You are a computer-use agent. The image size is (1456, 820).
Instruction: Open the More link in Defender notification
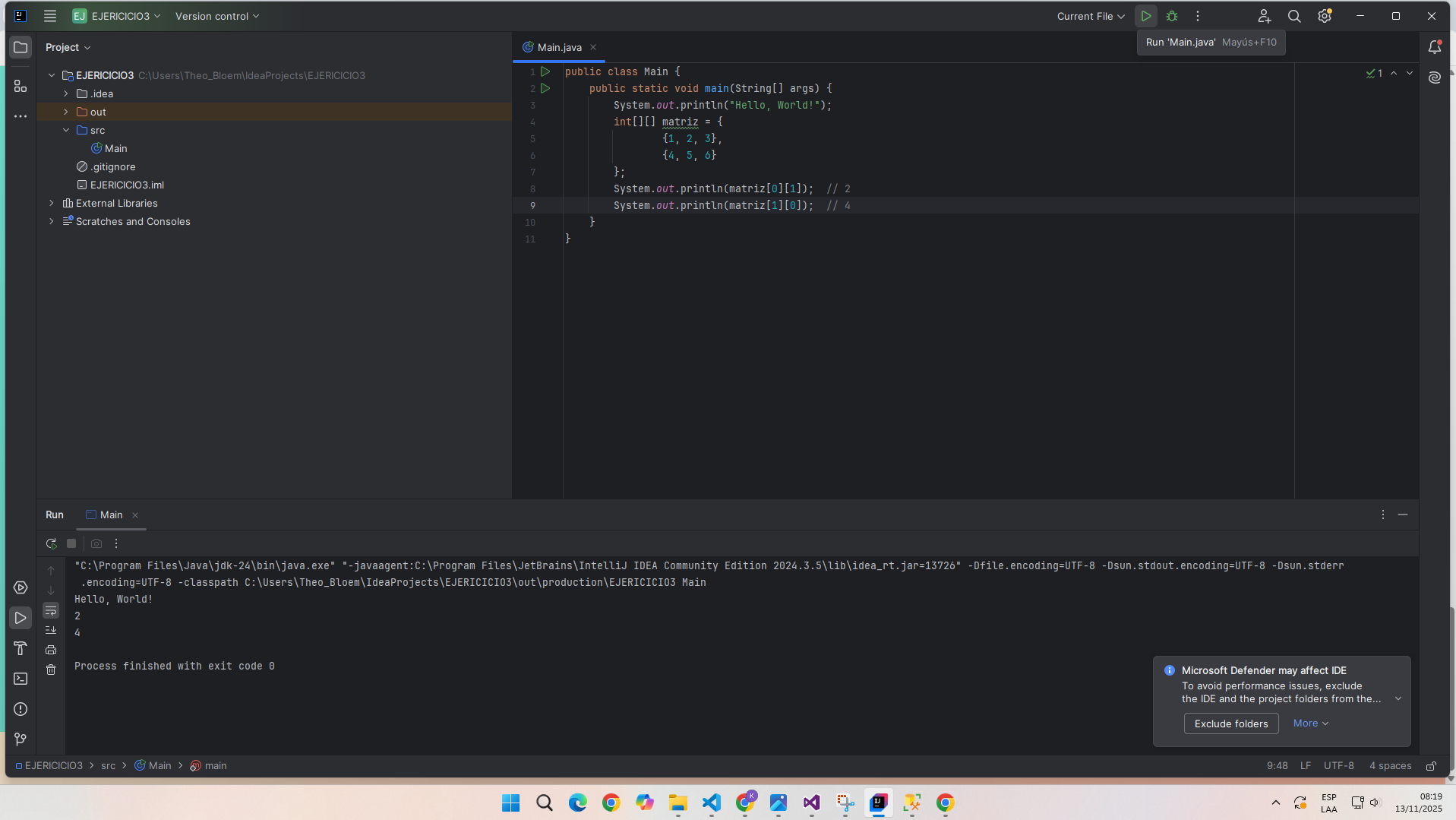click(x=1310, y=723)
